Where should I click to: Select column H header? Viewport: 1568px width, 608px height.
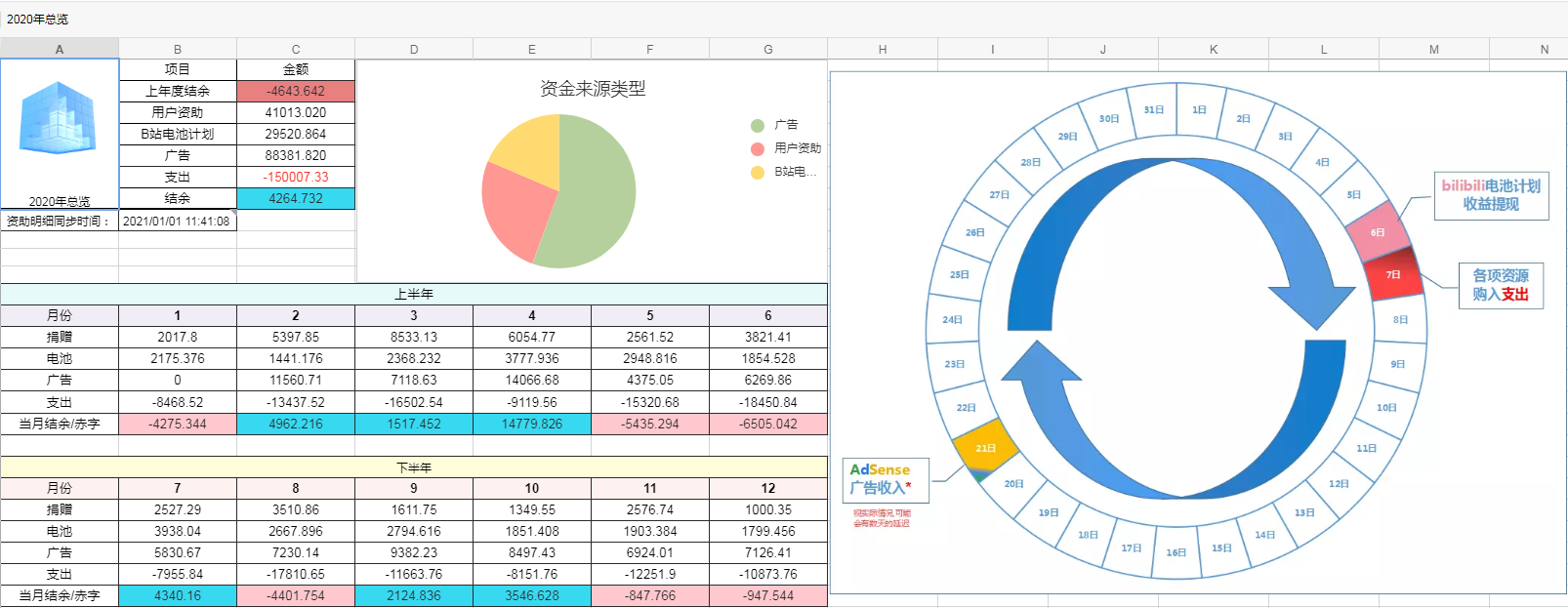point(883,49)
